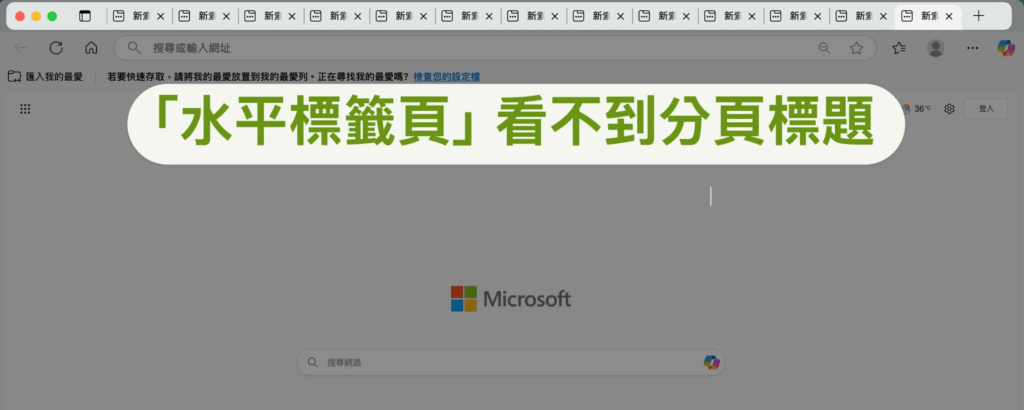
Task: Click the magnifier icon in the web search box
Action: (313, 362)
